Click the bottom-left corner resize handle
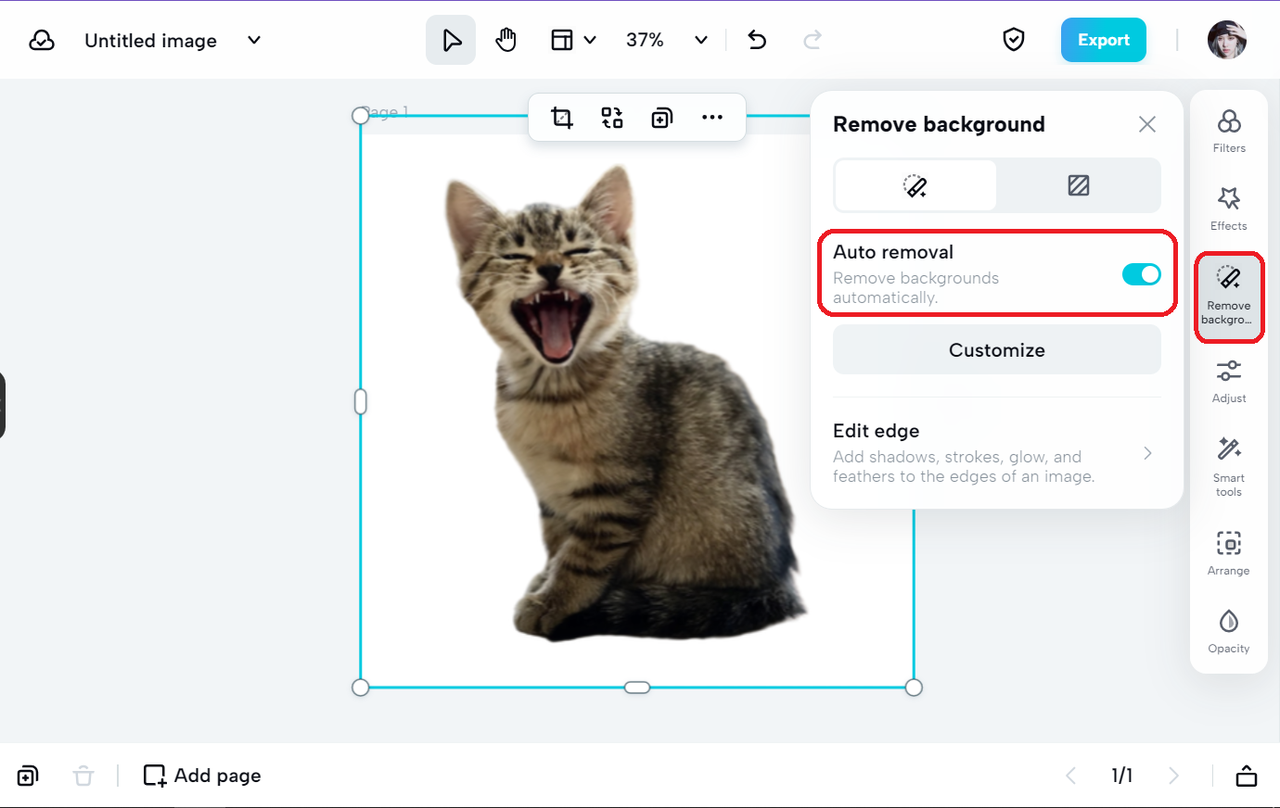This screenshot has width=1280, height=808. coord(361,687)
